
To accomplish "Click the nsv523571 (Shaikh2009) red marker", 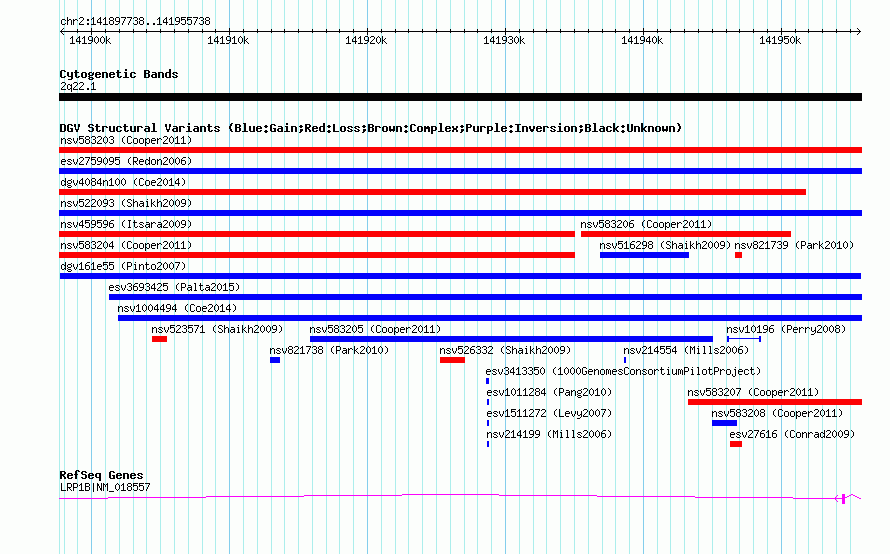I will pos(159,339).
